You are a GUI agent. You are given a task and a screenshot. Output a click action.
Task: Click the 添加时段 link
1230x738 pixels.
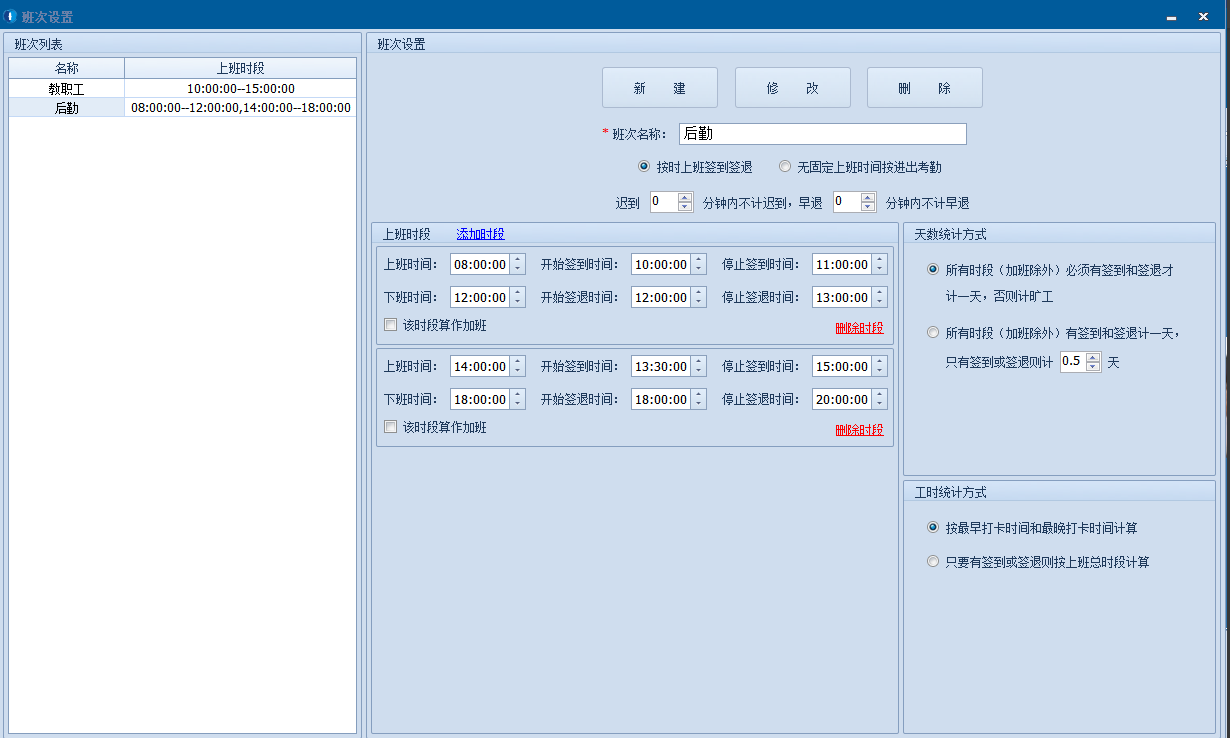[x=480, y=234]
